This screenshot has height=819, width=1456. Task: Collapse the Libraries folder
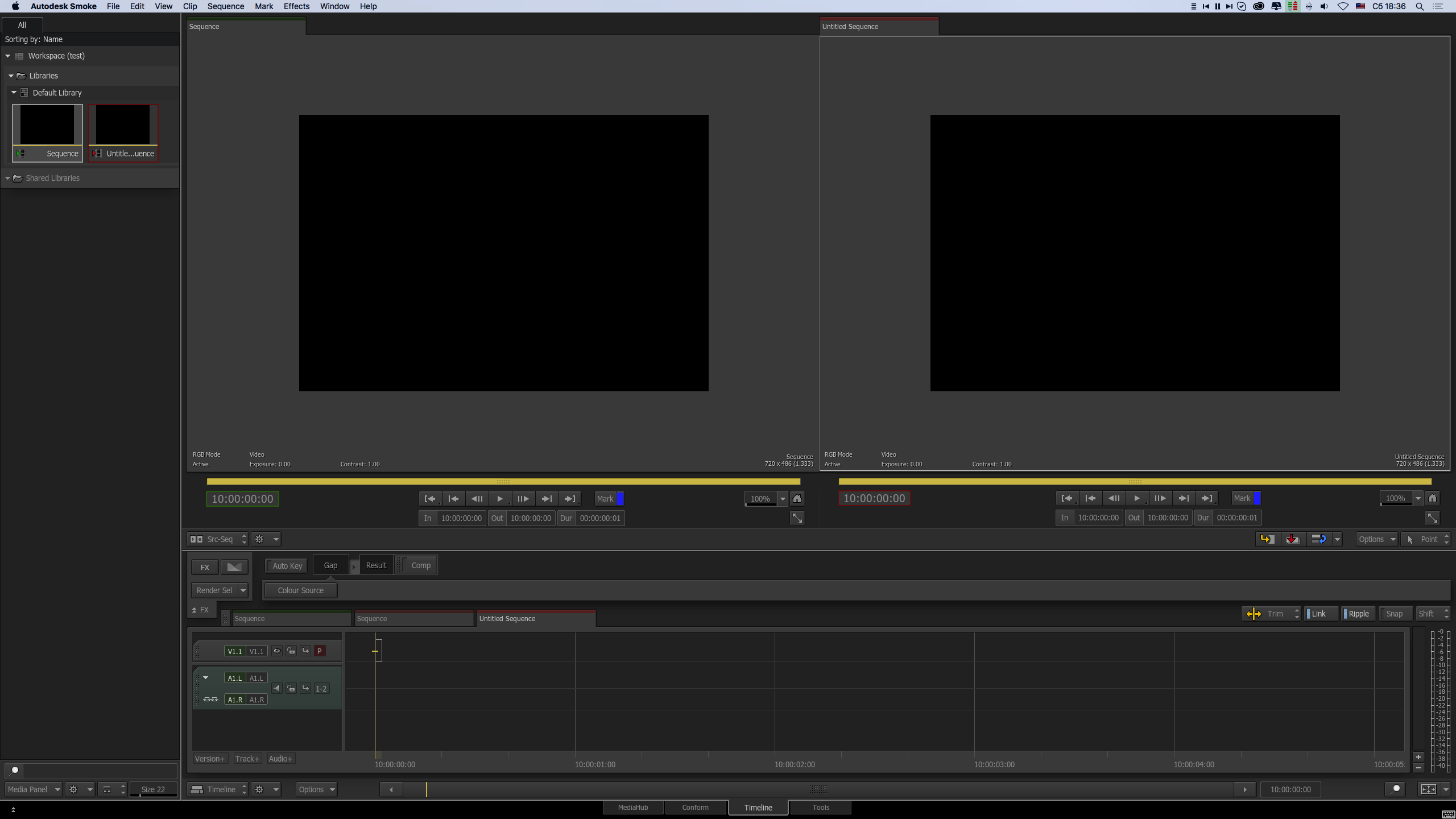click(x=11, y=76)
